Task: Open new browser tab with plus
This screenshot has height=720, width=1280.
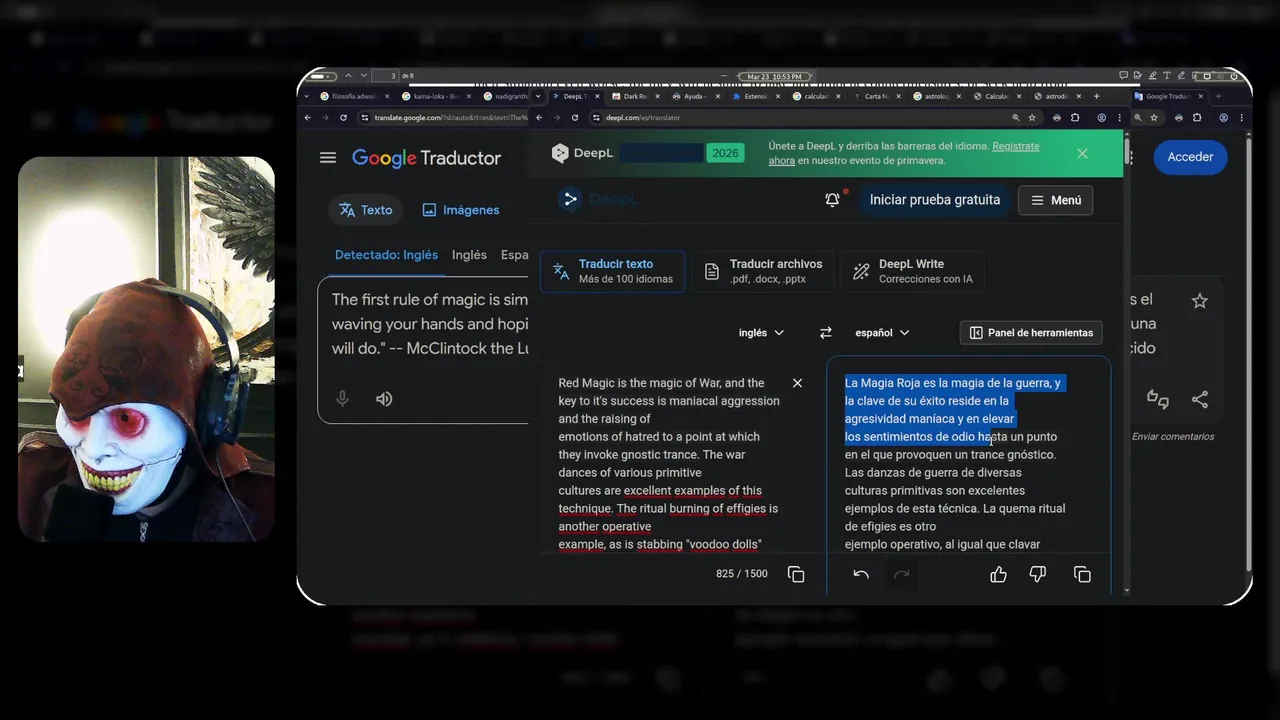Action: (1097, 96)
